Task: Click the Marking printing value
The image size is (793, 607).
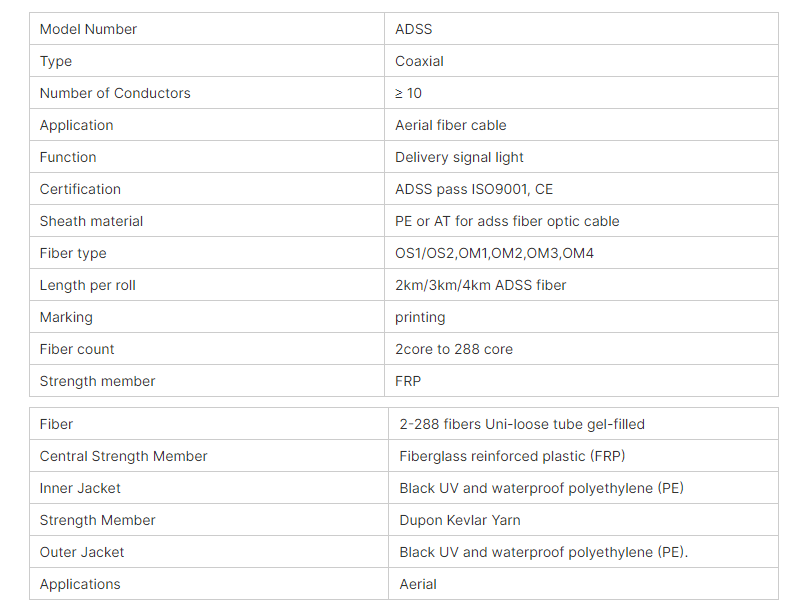Action: tap(420, 317)
